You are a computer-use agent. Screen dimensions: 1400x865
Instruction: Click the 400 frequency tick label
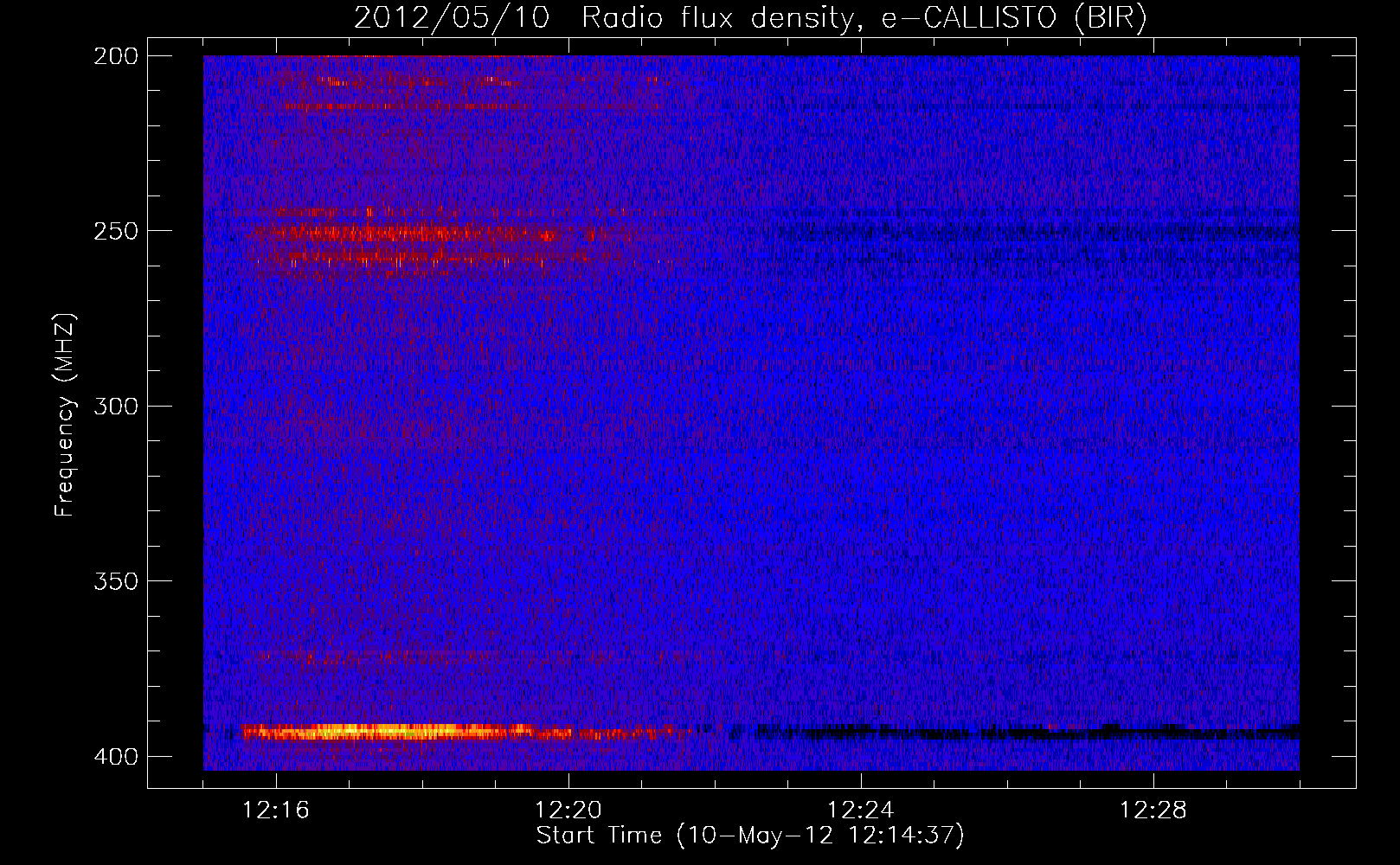tap(116, 756)
